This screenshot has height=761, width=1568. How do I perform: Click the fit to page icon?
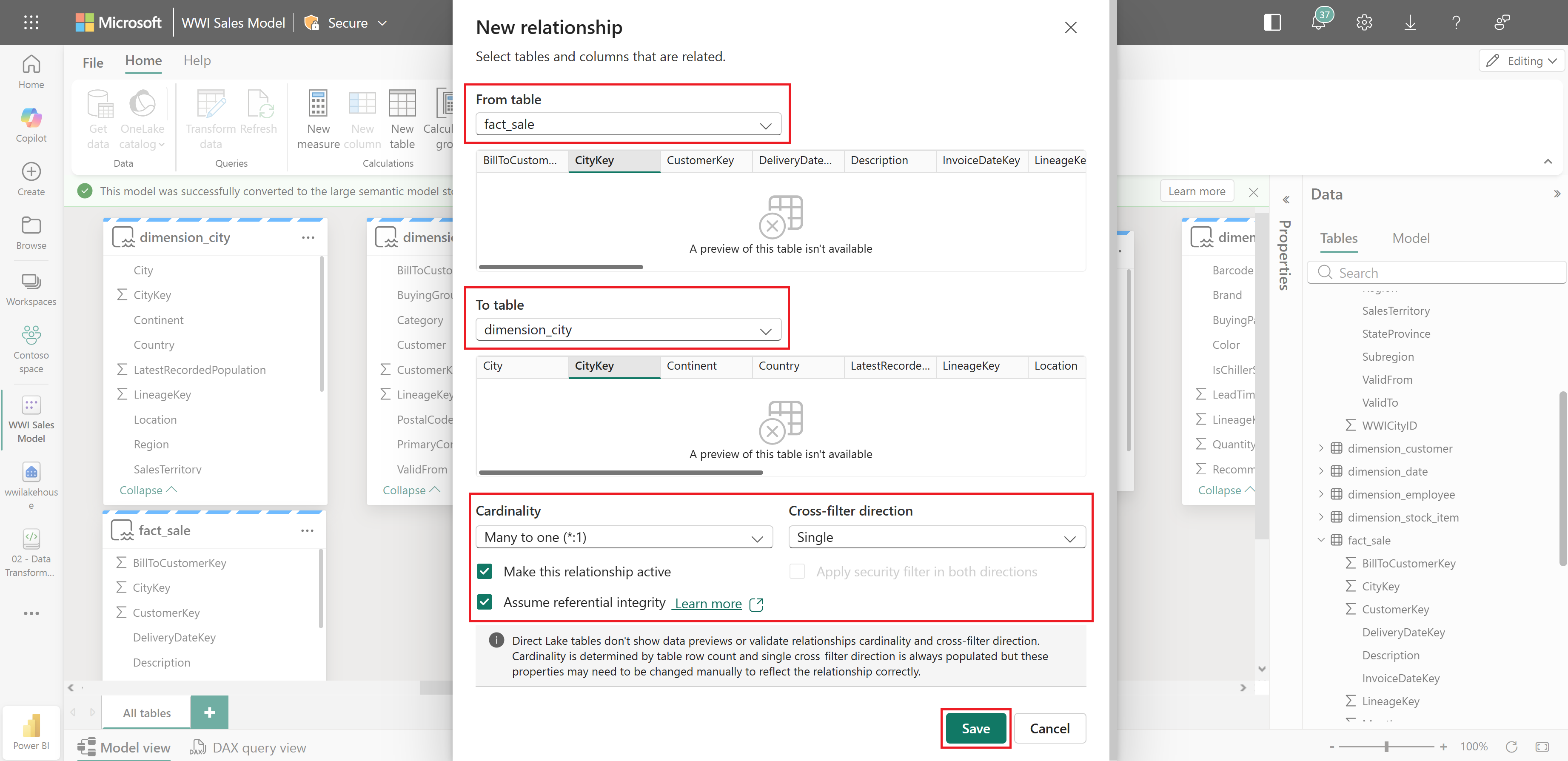[x=1542, y=747]
